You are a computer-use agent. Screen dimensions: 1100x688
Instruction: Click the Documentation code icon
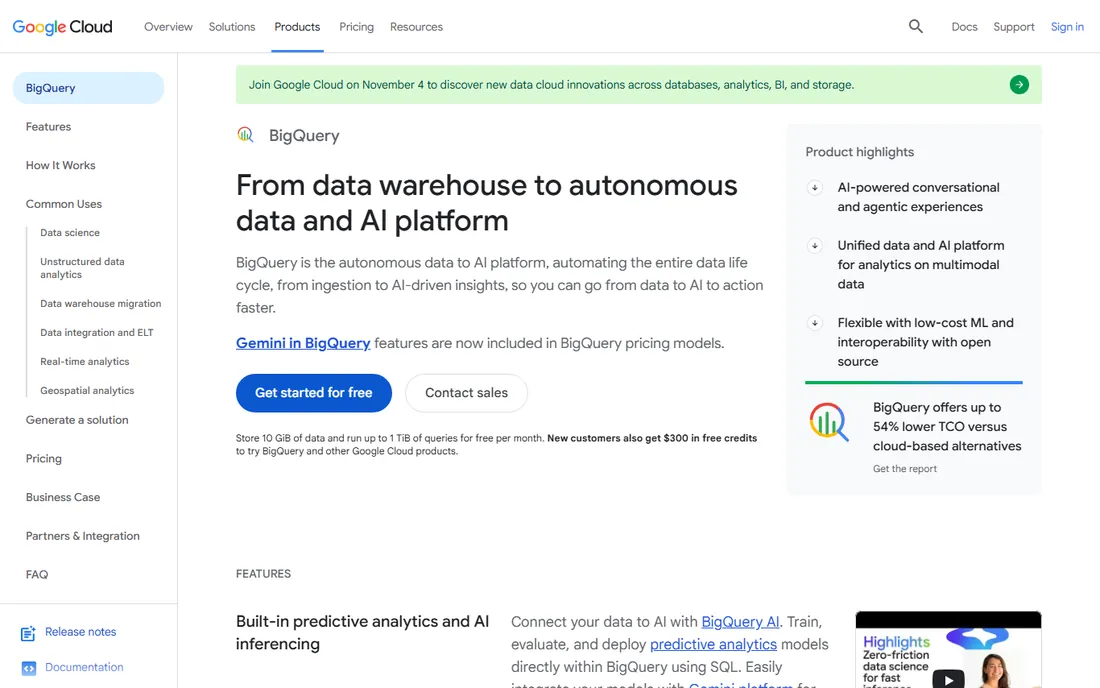29,668
